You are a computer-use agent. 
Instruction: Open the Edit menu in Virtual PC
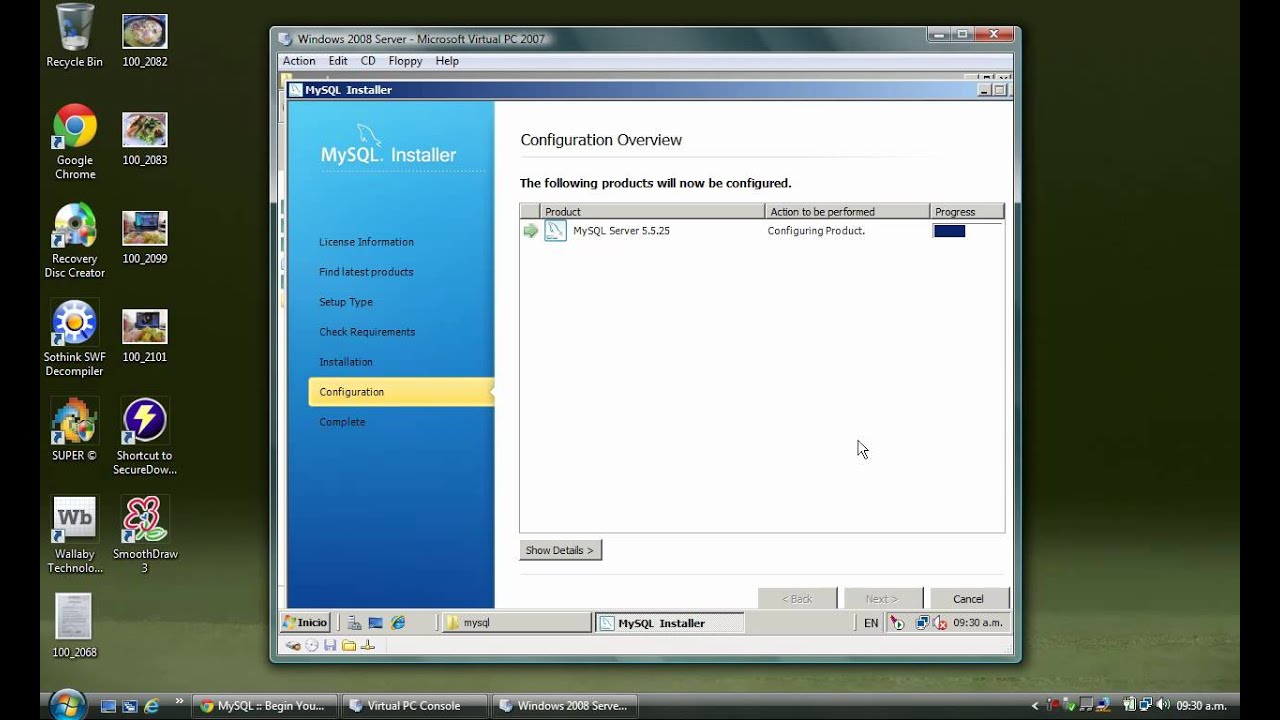tap(338, 61)
